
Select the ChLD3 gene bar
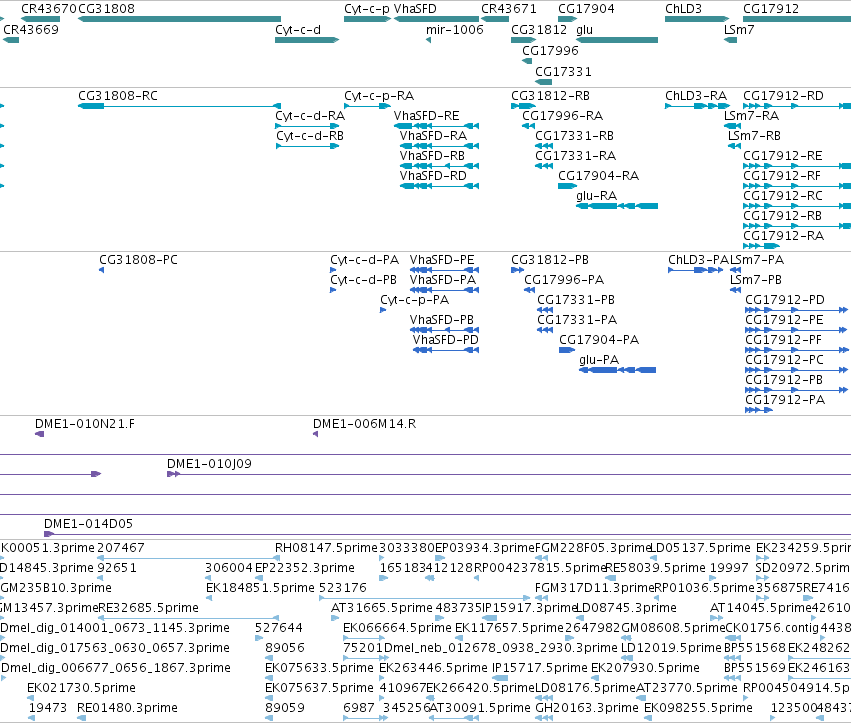(x=697, y=19)
